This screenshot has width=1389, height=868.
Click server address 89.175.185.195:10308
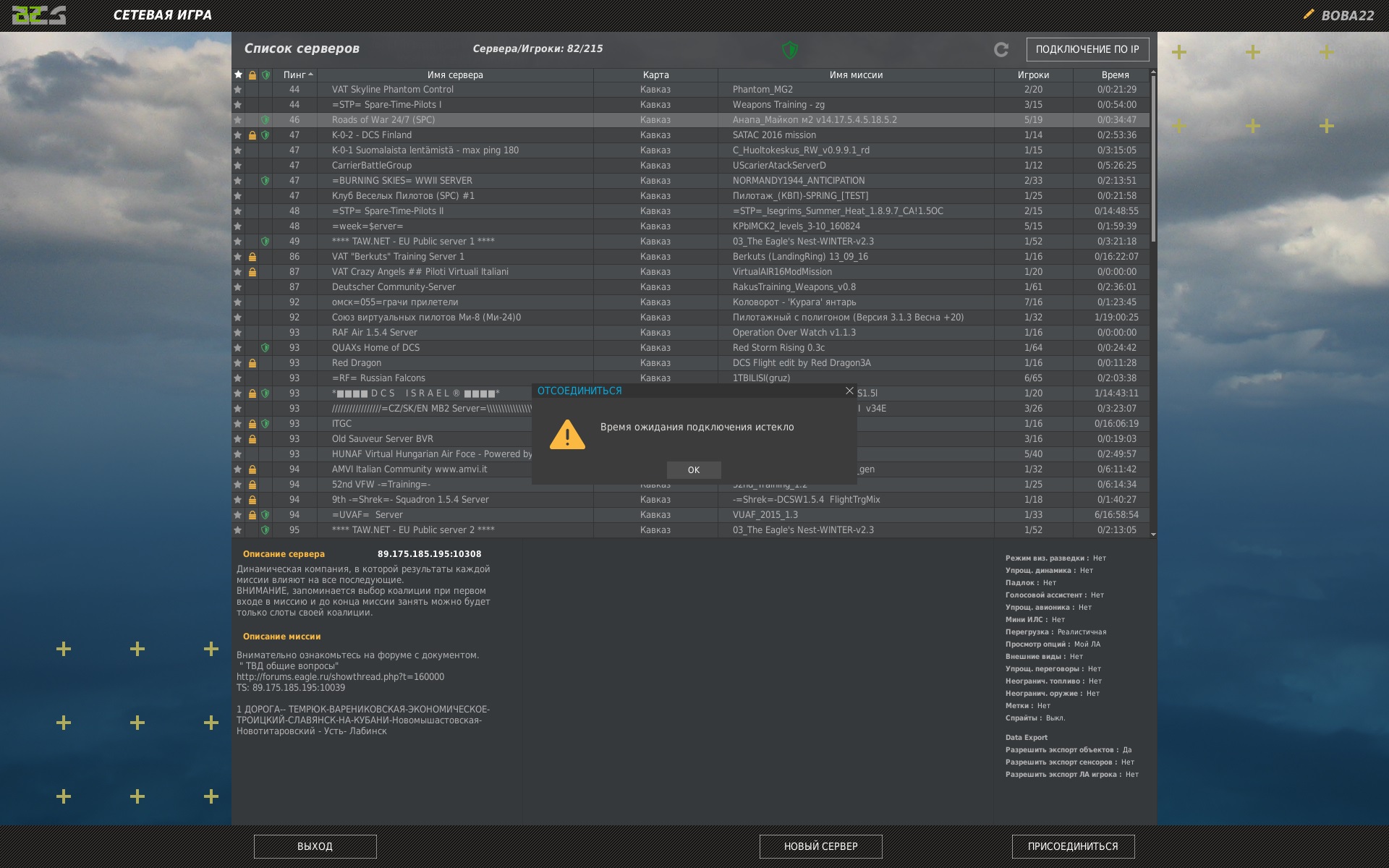[429, 554]
